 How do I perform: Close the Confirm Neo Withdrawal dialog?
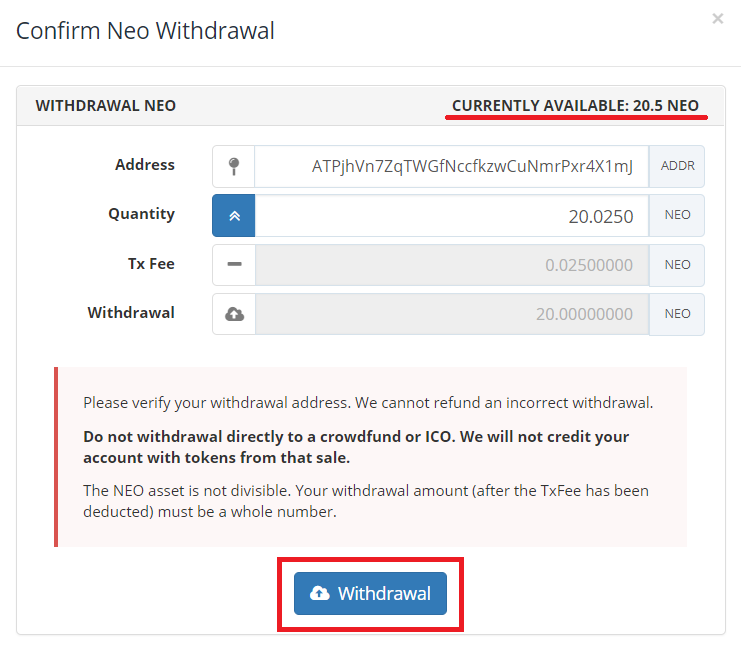pyautogui.click(x=717, y=19)
